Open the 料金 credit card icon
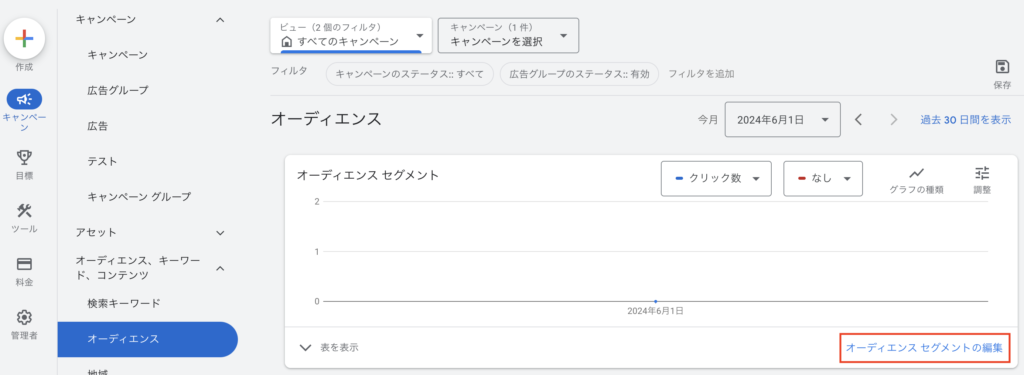The image size is (1024, 375). (x=24, y=264)
